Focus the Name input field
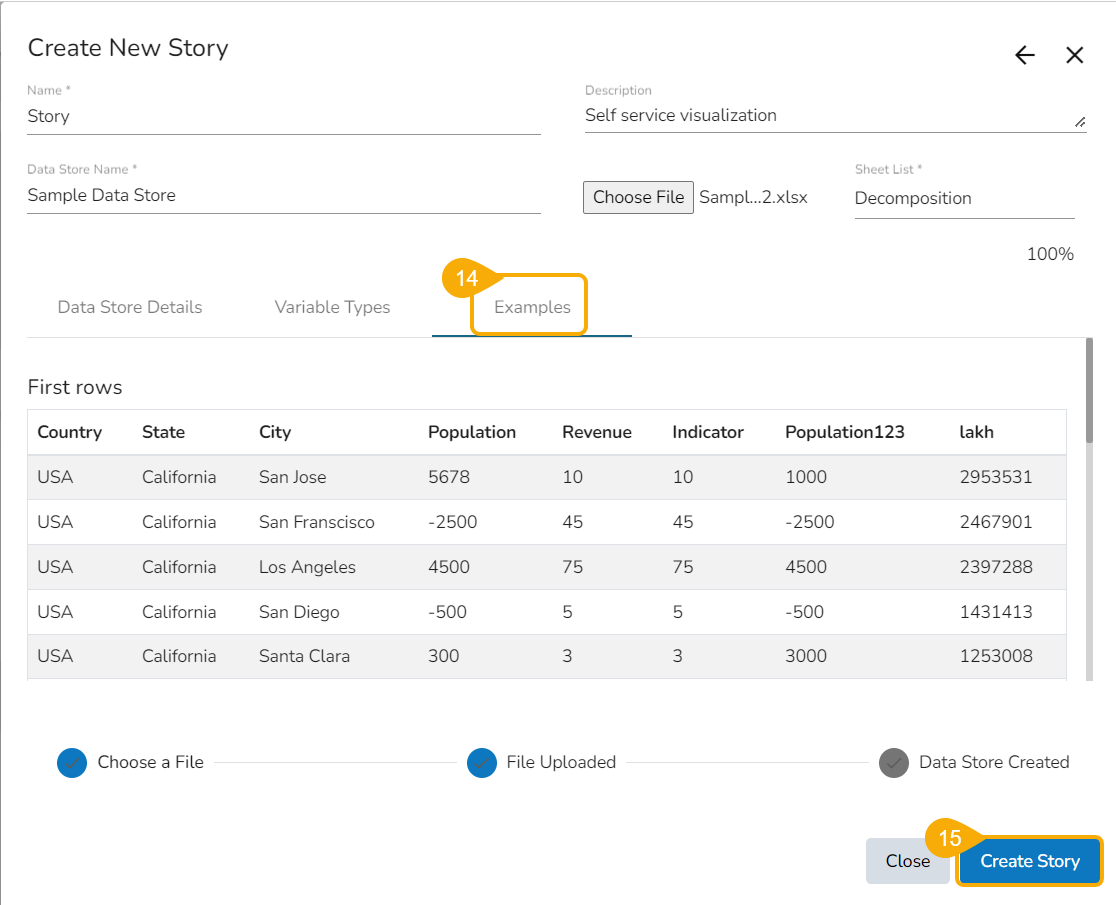This screenshot has width=1116, height=905. pos(283,116)
